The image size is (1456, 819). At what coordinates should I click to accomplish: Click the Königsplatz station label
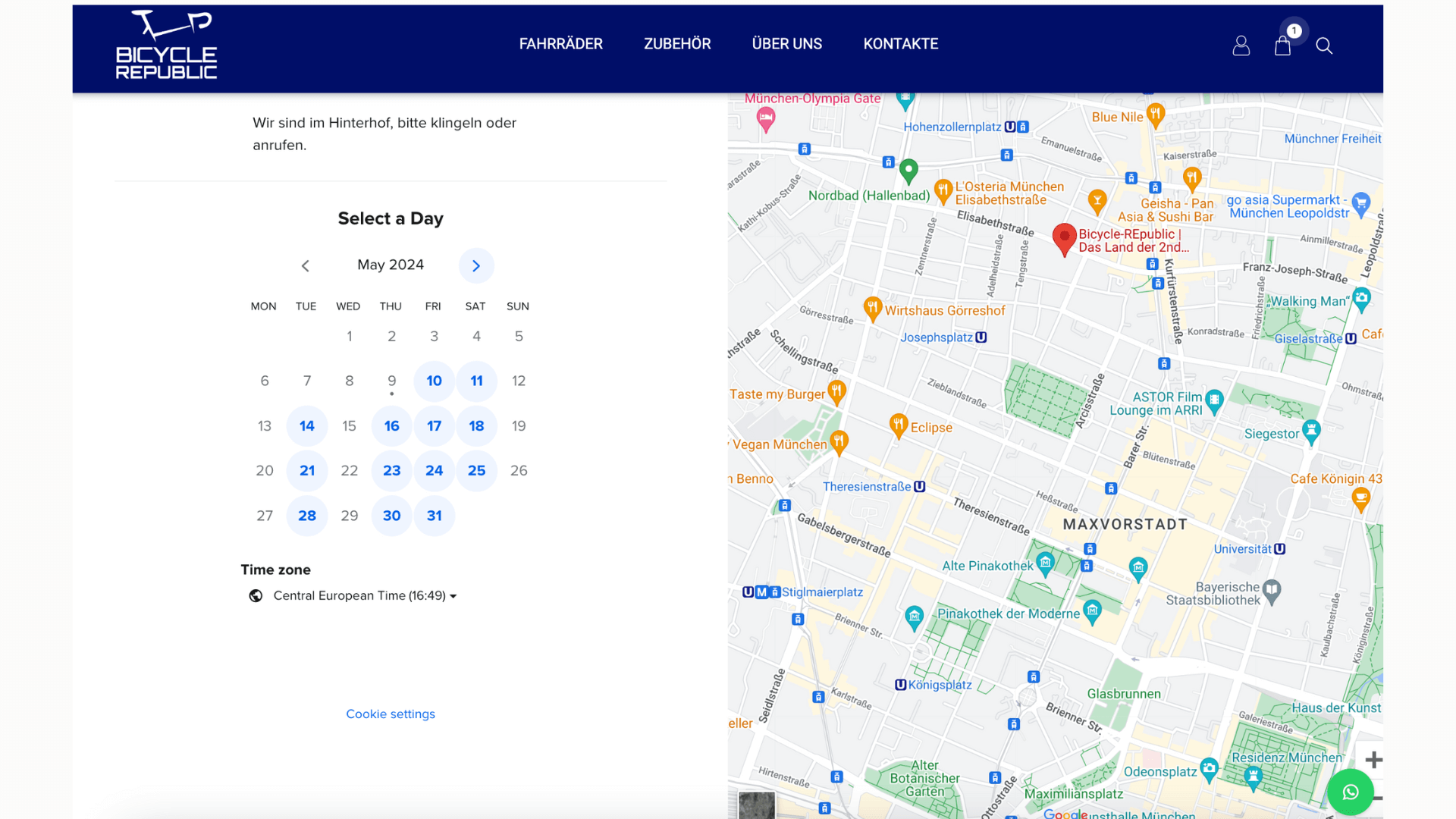pyautogui.click(x=940, y=685)
